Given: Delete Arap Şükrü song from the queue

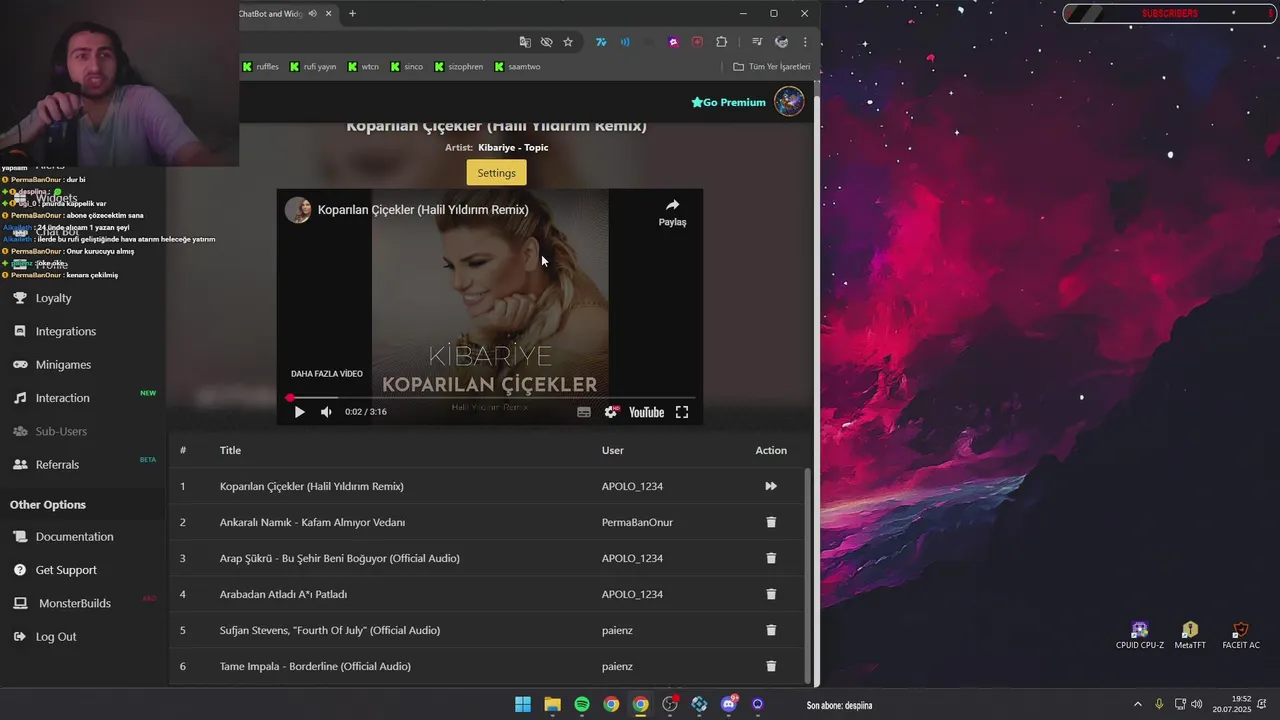Looking at the screenshot, I should click(771, 558).
